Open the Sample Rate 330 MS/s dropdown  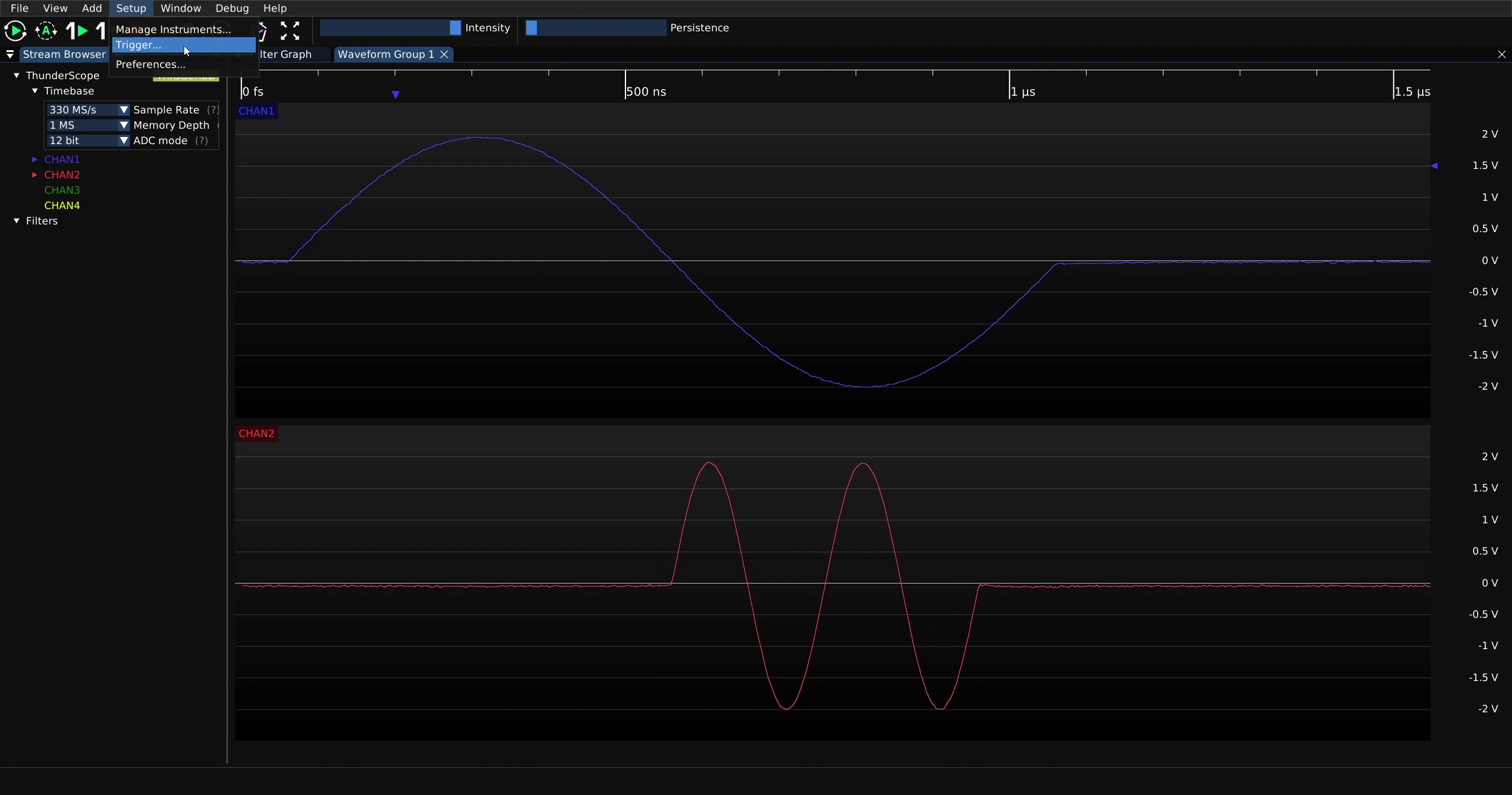coord(88,110)
